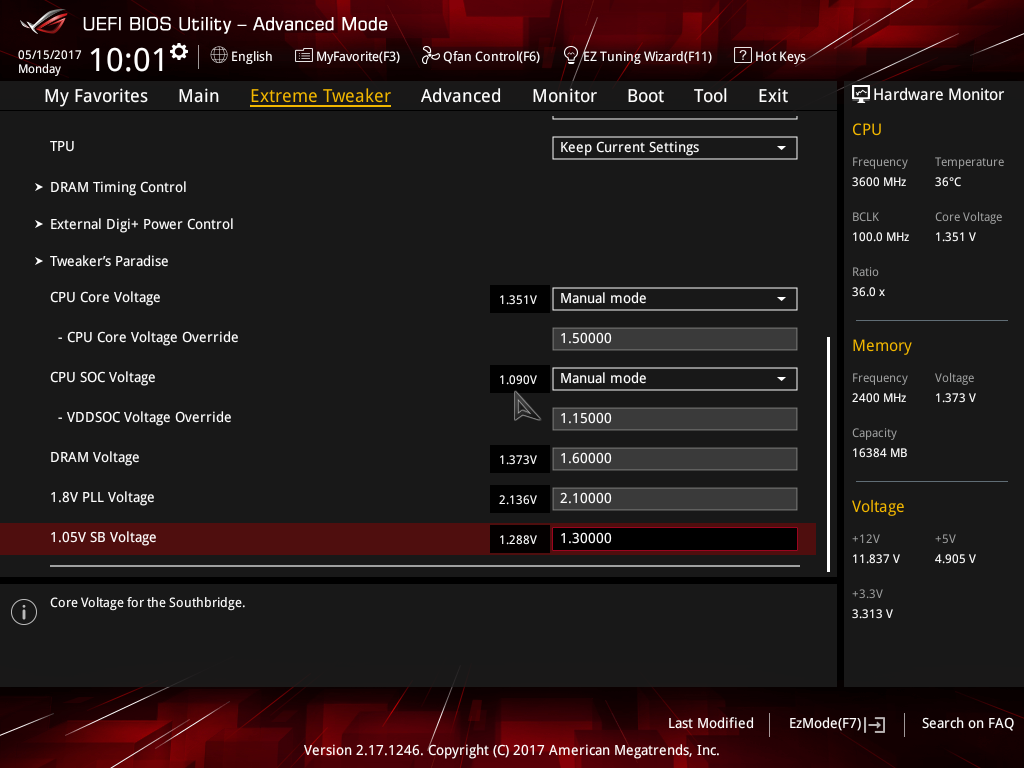Open MyFavorite(F3) menu
This screenshot has width=1024, height=768.
coord(347,56)
